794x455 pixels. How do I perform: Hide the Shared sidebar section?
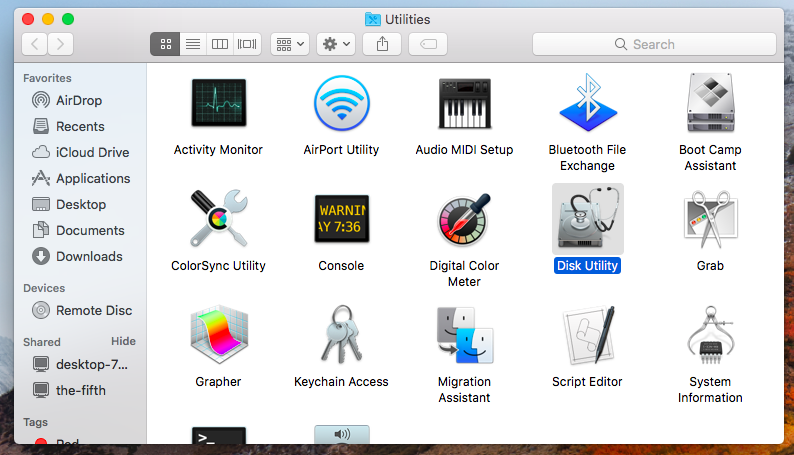coord(123,341)
